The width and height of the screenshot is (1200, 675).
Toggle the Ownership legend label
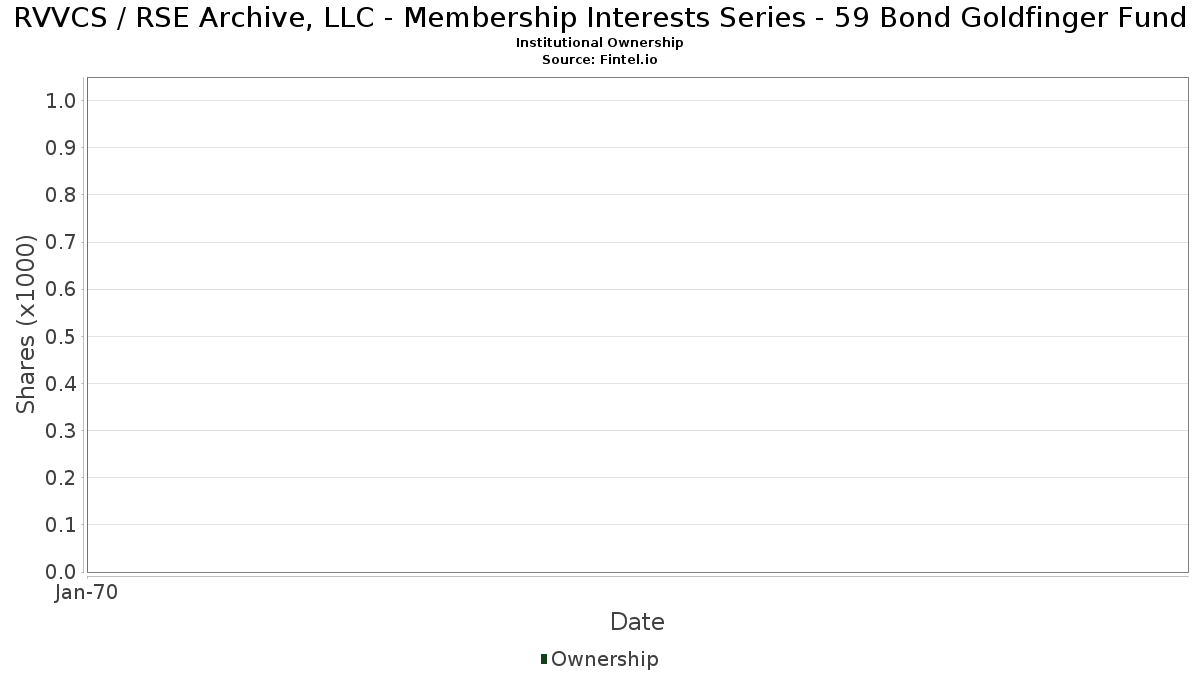click(604, 659)
